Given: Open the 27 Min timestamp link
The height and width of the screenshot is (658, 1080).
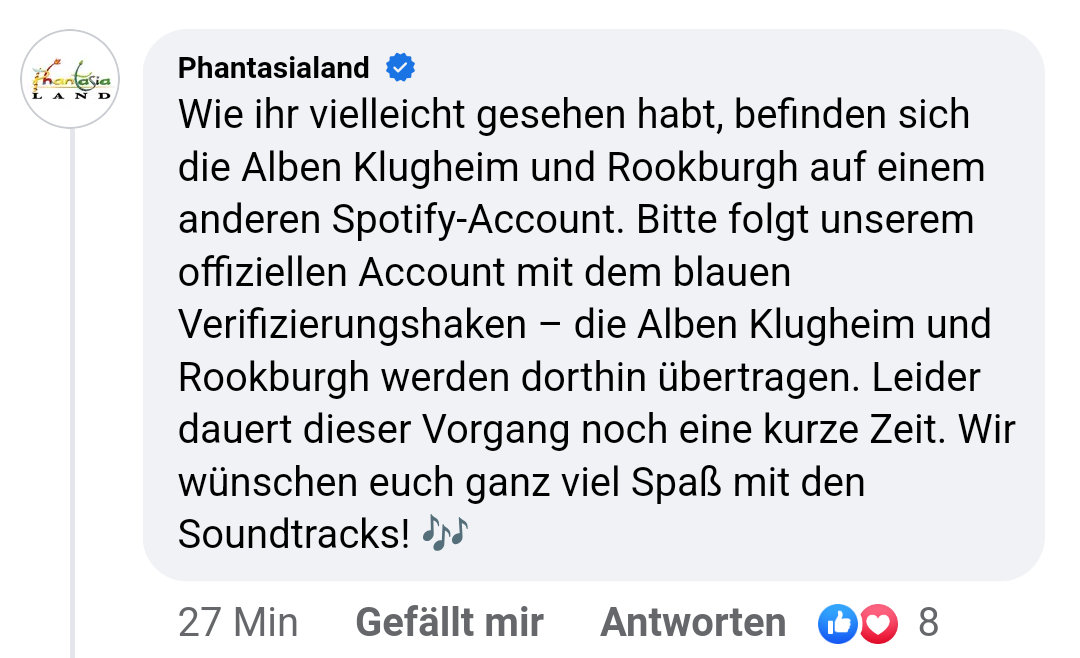Looking at the screenshot, I should (238, 622).
